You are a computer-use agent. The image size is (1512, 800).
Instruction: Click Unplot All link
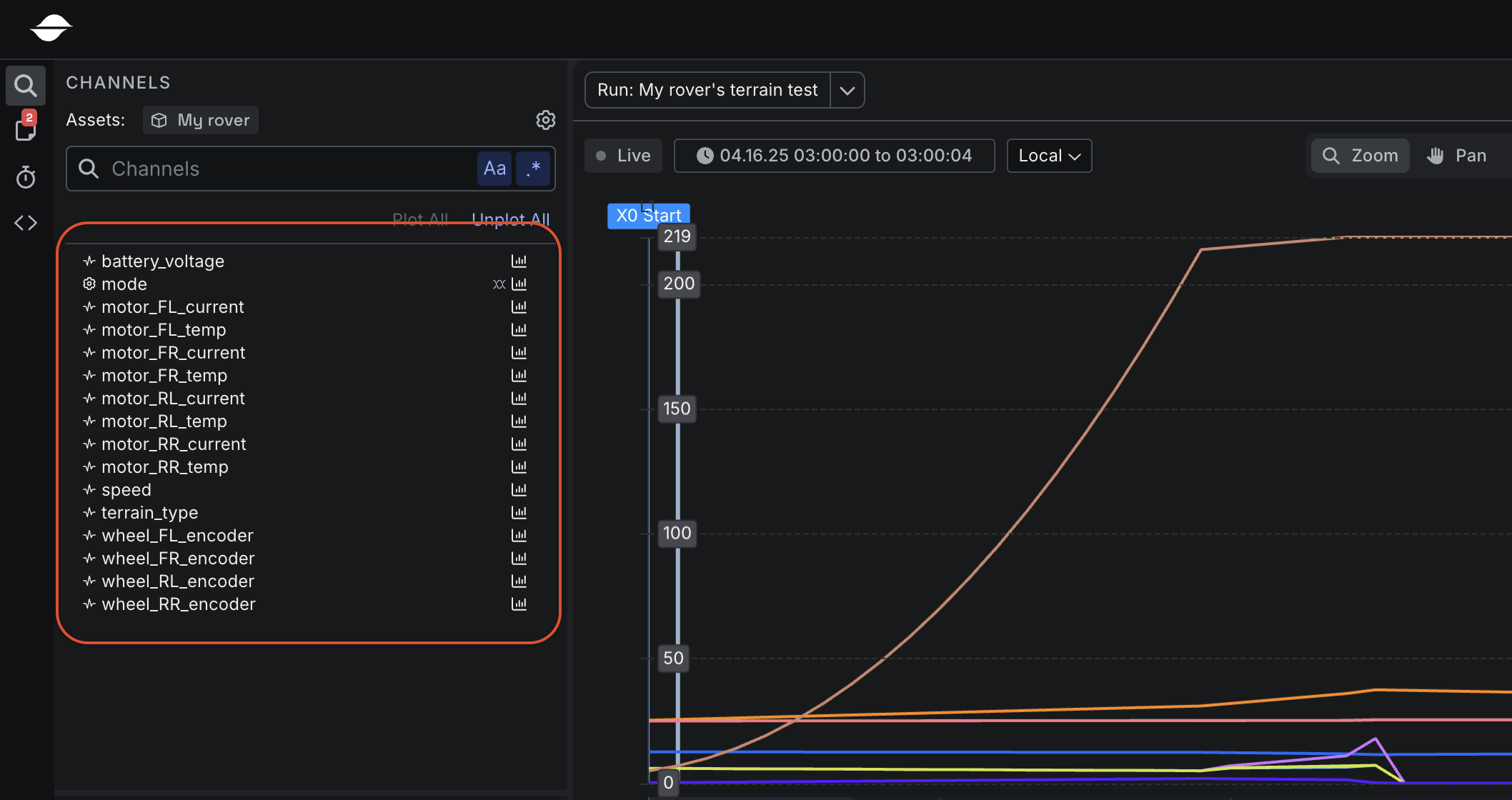510,219
